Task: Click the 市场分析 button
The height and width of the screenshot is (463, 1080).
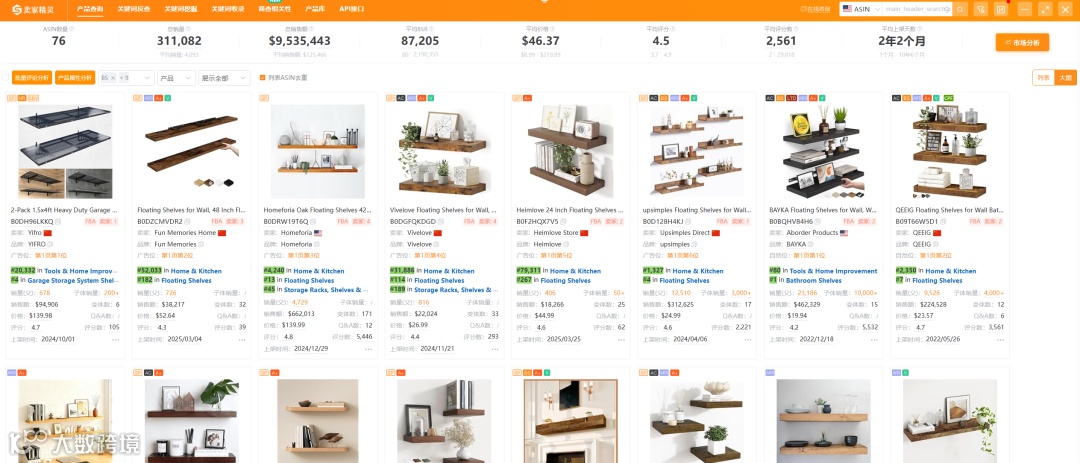Action: click(1022, 42)
